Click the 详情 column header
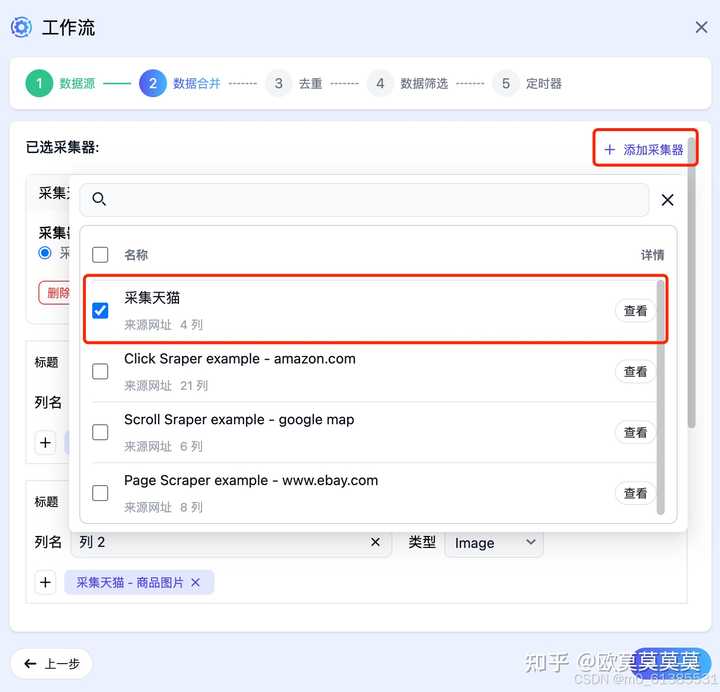The width and height of the screenshot is (720, 692). 652,255
